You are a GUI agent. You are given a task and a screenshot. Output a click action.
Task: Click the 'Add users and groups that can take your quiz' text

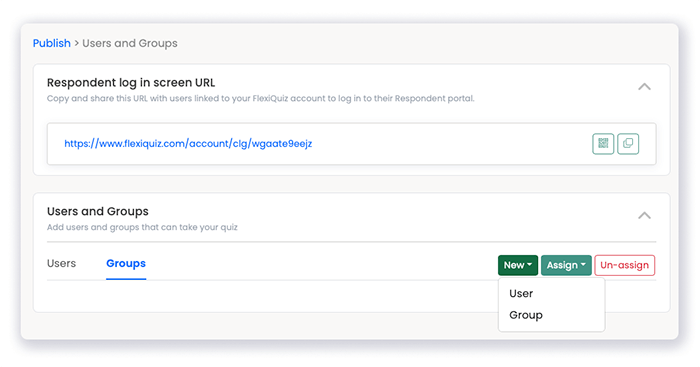142,227
